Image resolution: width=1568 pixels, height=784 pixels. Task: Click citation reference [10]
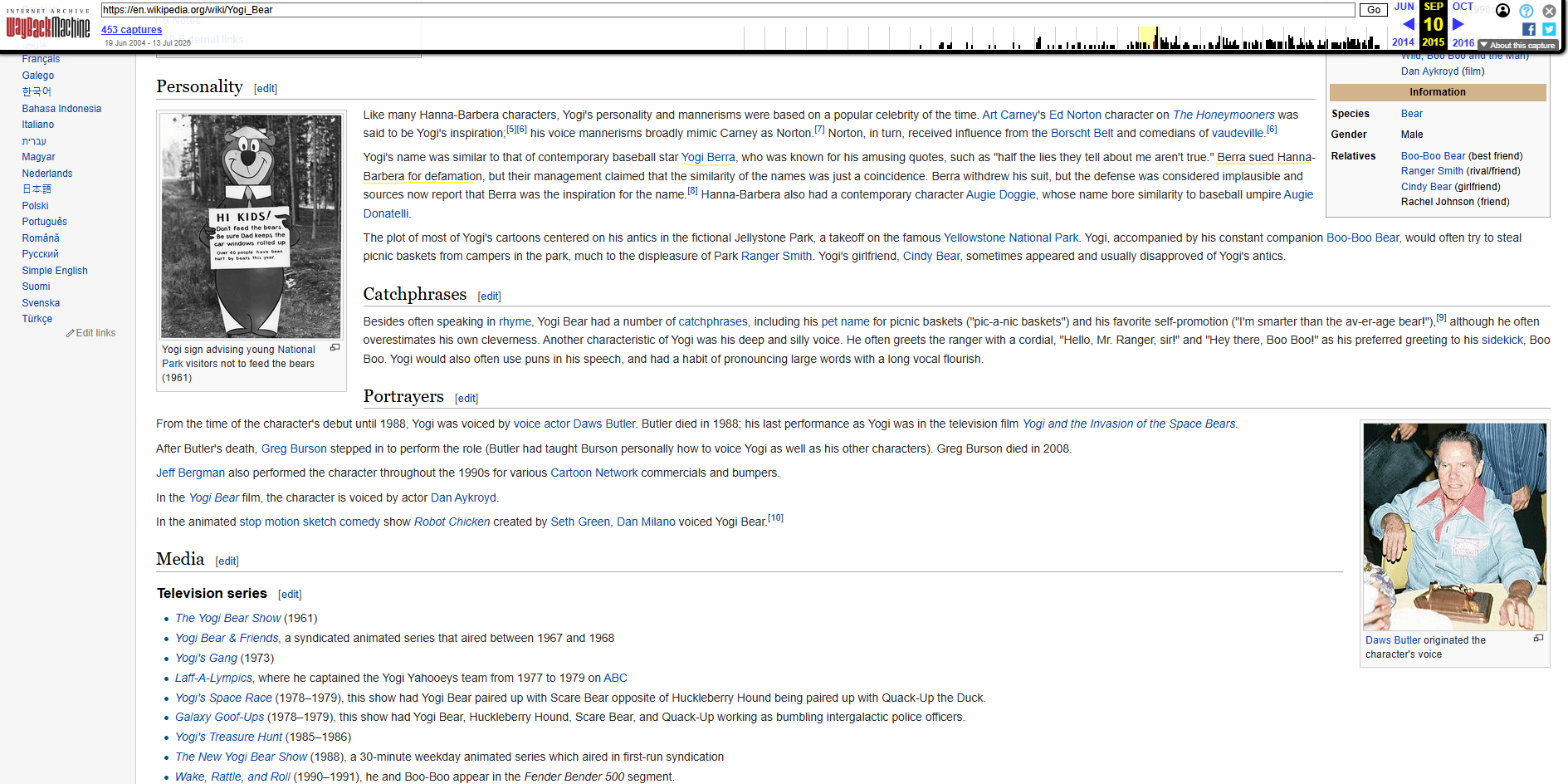(x=775, y=518)
